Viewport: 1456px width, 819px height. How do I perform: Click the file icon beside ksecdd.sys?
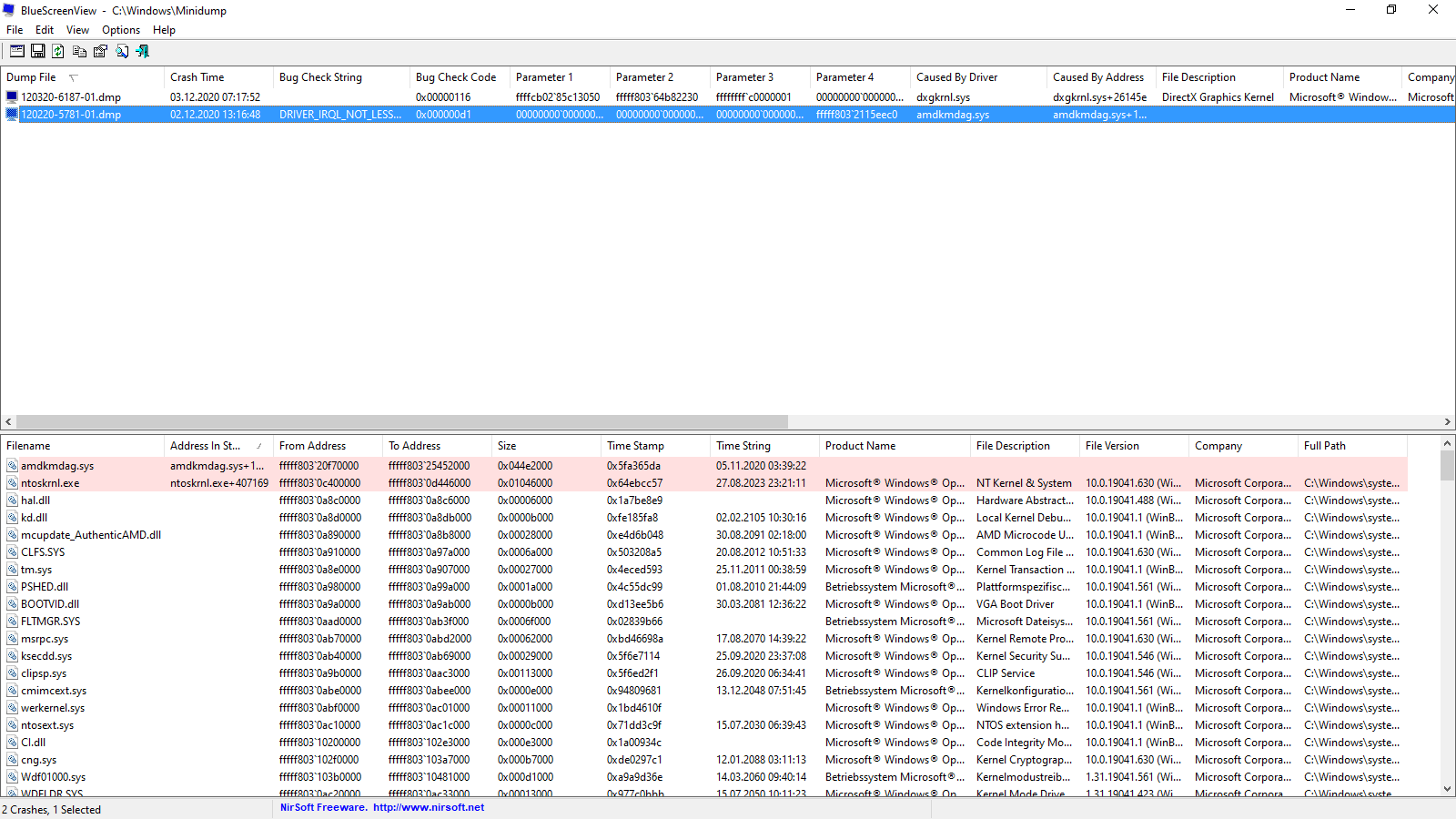click(x=12, y=656)
